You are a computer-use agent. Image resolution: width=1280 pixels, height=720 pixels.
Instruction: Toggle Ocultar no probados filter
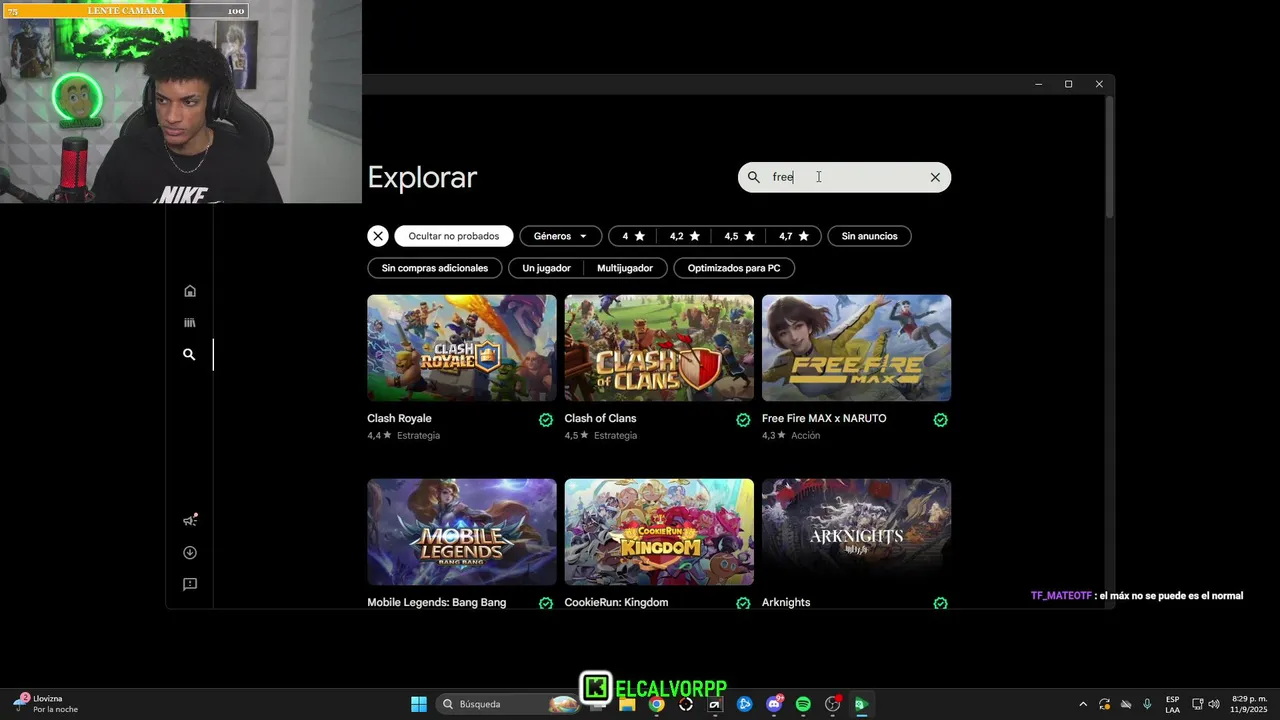(454, 236)
